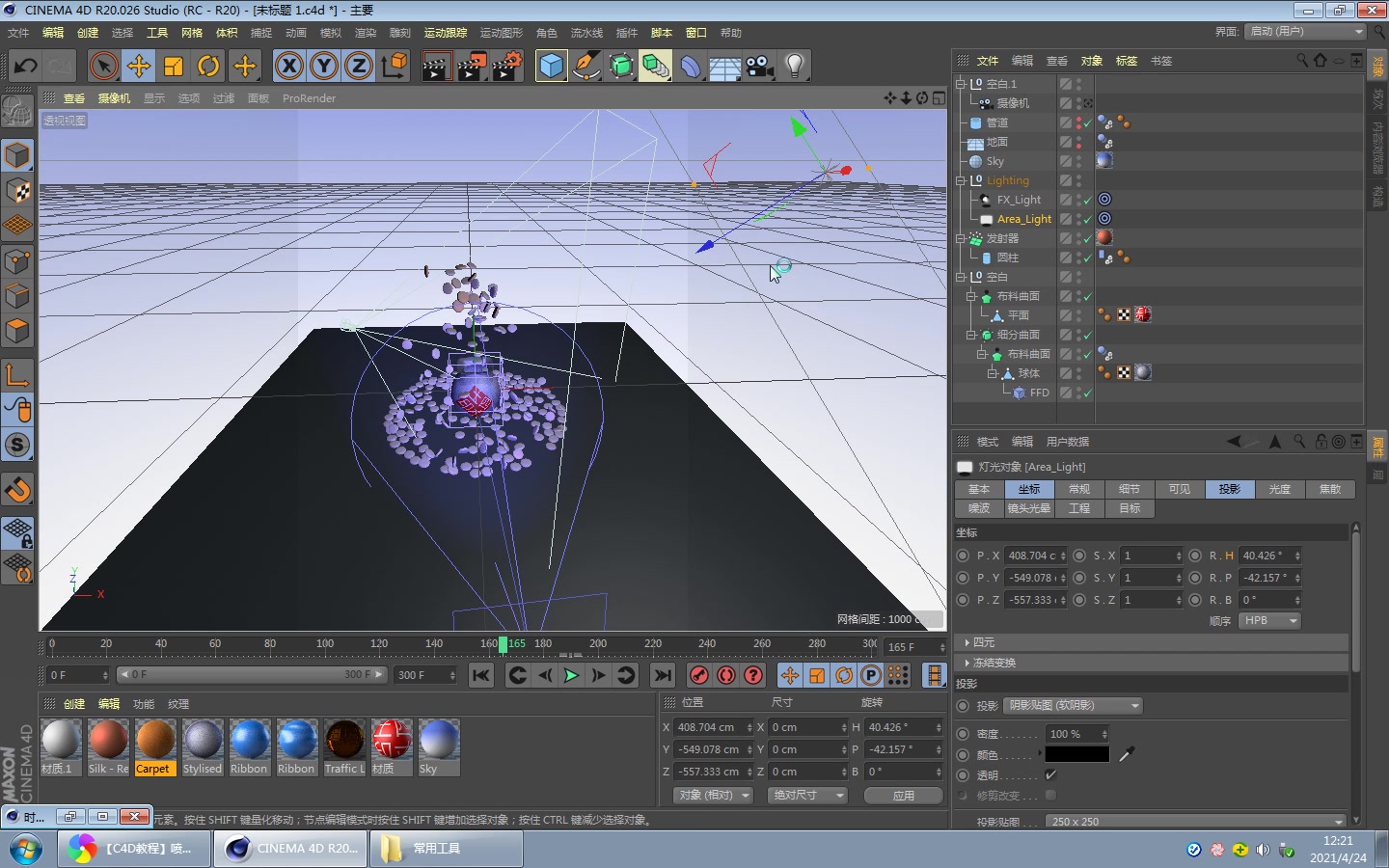Select the spline Pen tool icon
The image size is (1389, 868).
click(x=586, y=66)
